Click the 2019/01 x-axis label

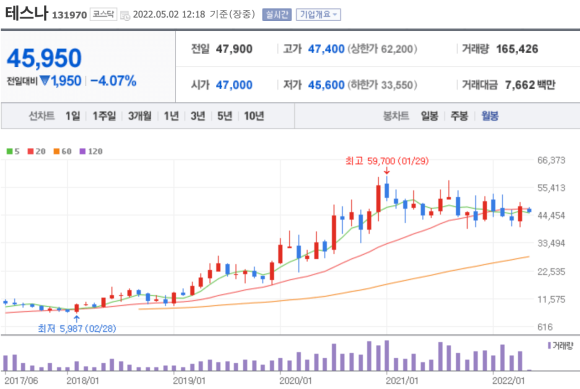189,380
